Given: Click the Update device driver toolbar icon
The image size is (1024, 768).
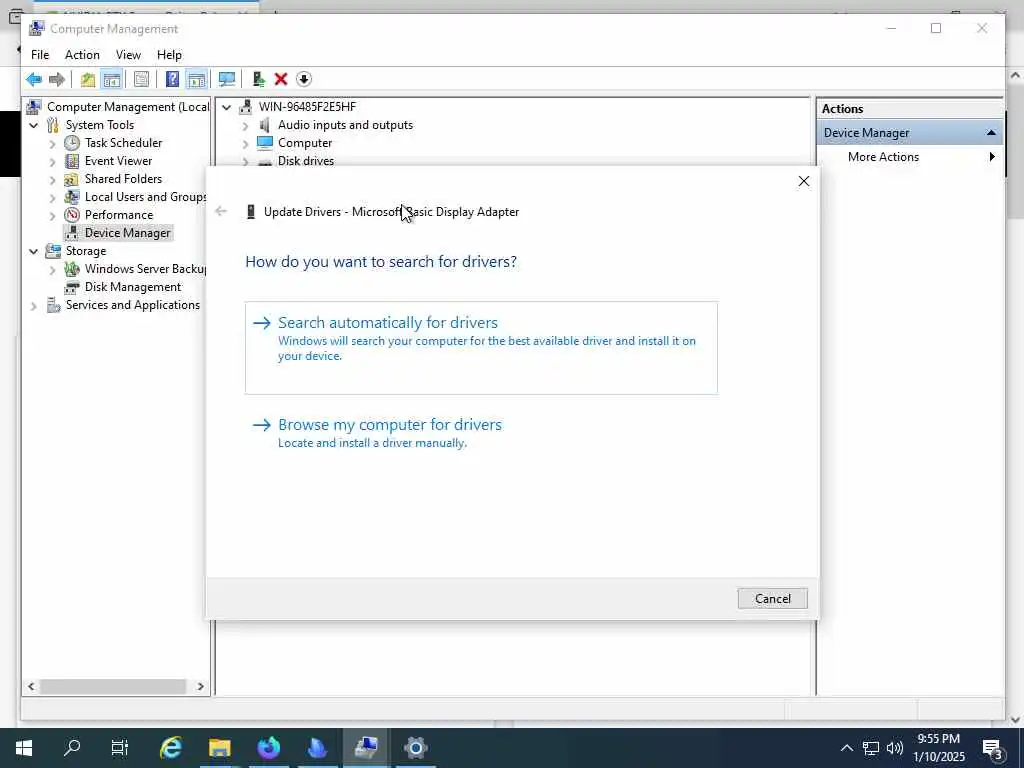Looking at the screenshot, I should coord(259,80).
